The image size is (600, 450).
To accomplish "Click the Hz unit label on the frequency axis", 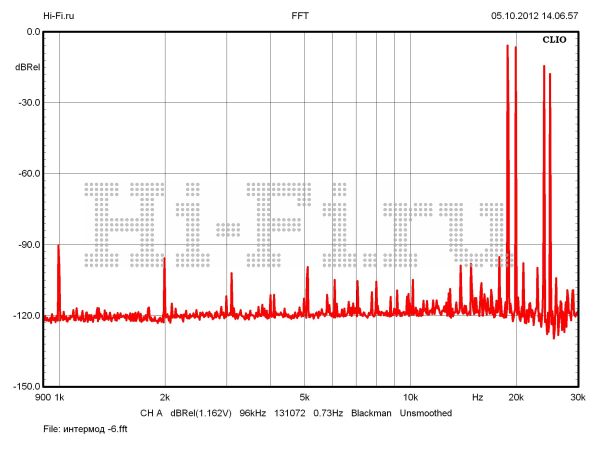I will [x=477, y=397].
